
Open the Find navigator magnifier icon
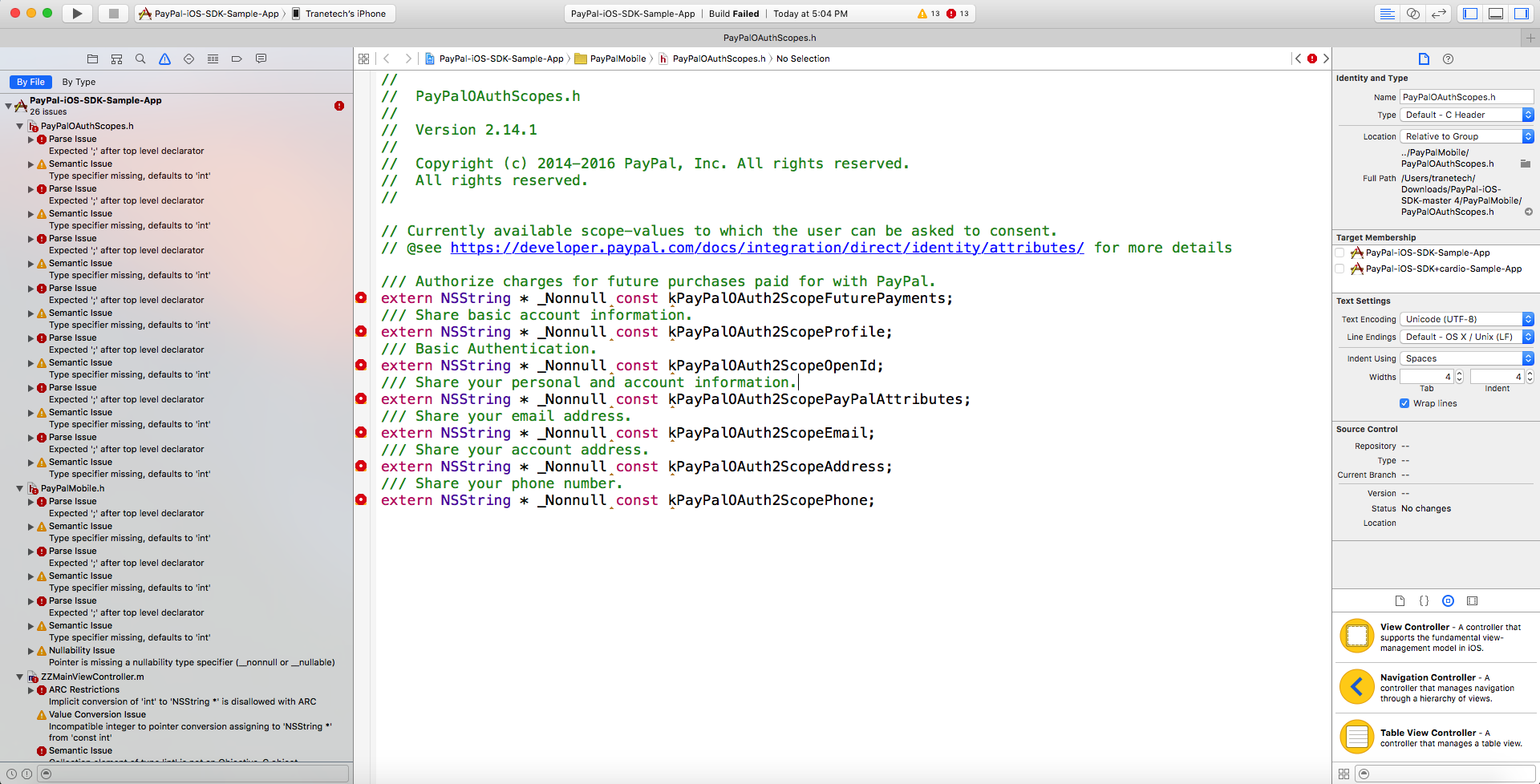click(x=140, y=59)
